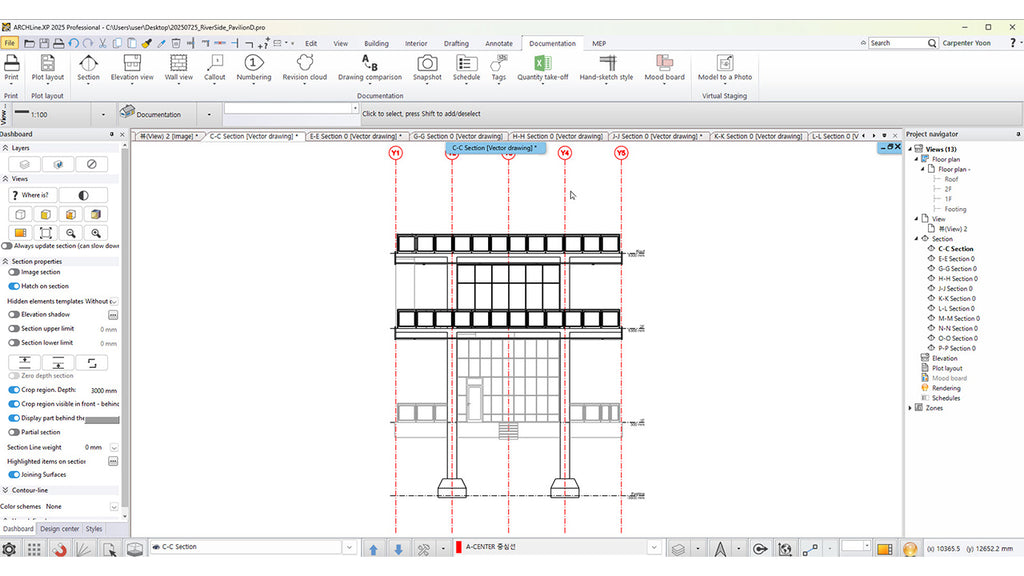Viewport: 1024px width, 576px height.
Task: Open the MEP ribbon tab
Action: pyautogui.click(x=599, y=44)
